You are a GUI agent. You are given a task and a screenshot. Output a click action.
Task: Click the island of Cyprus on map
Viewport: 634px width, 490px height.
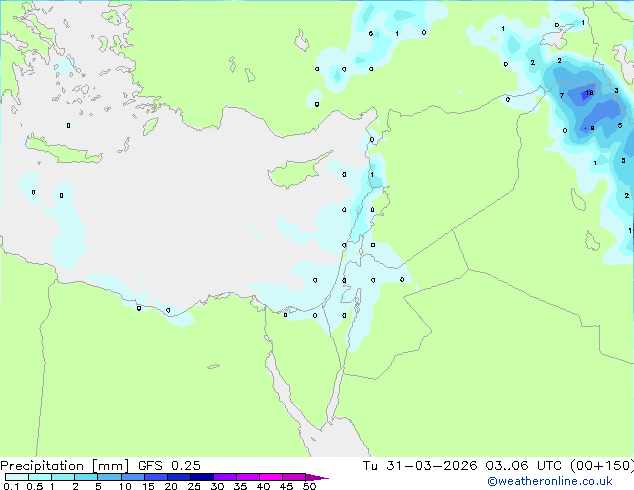(x=295, y=171)
